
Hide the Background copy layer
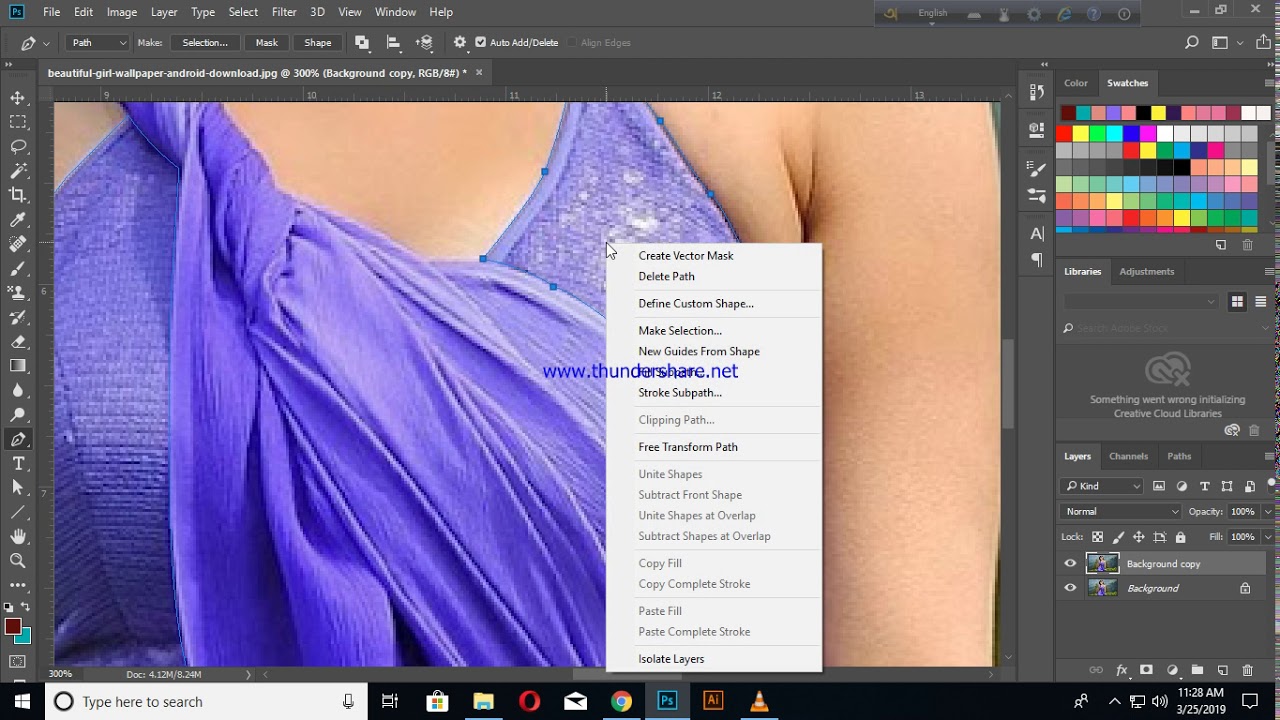(x=1070, y=564)
